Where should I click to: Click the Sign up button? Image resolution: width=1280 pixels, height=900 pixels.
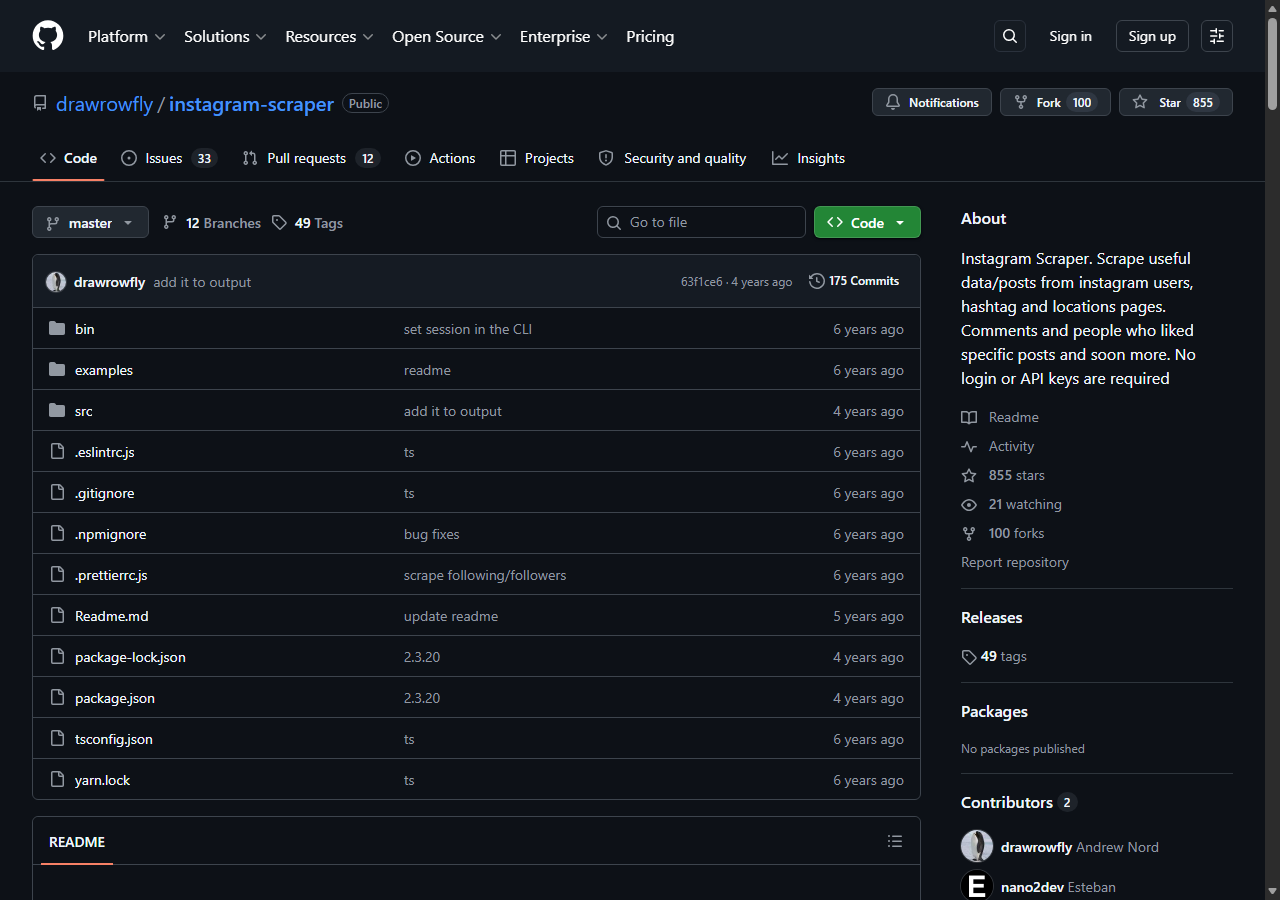(x=1152, y=36)
